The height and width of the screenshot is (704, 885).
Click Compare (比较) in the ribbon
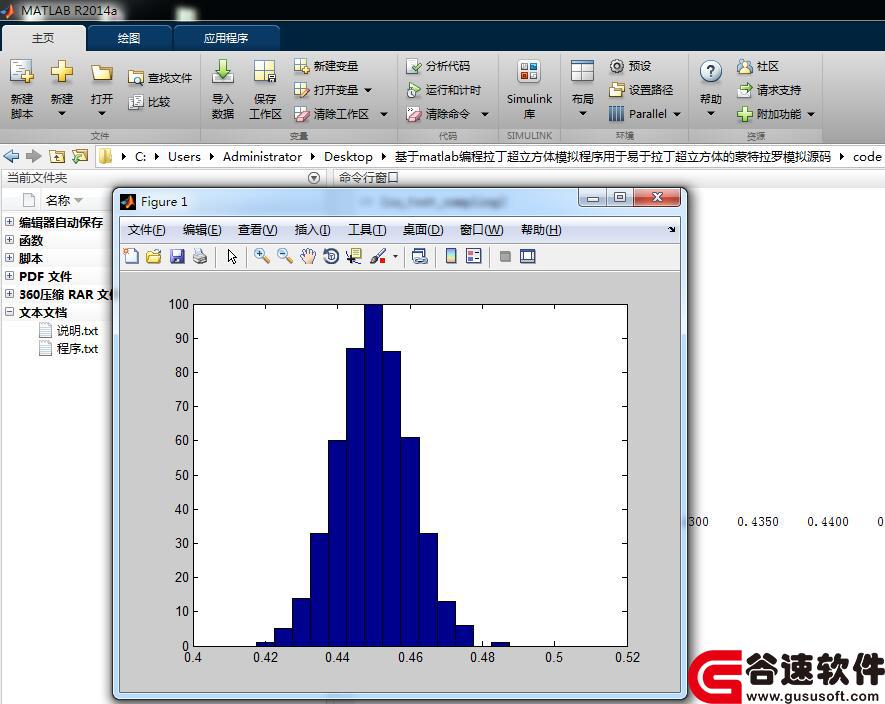pyautogui.click(x=149, y=102)
